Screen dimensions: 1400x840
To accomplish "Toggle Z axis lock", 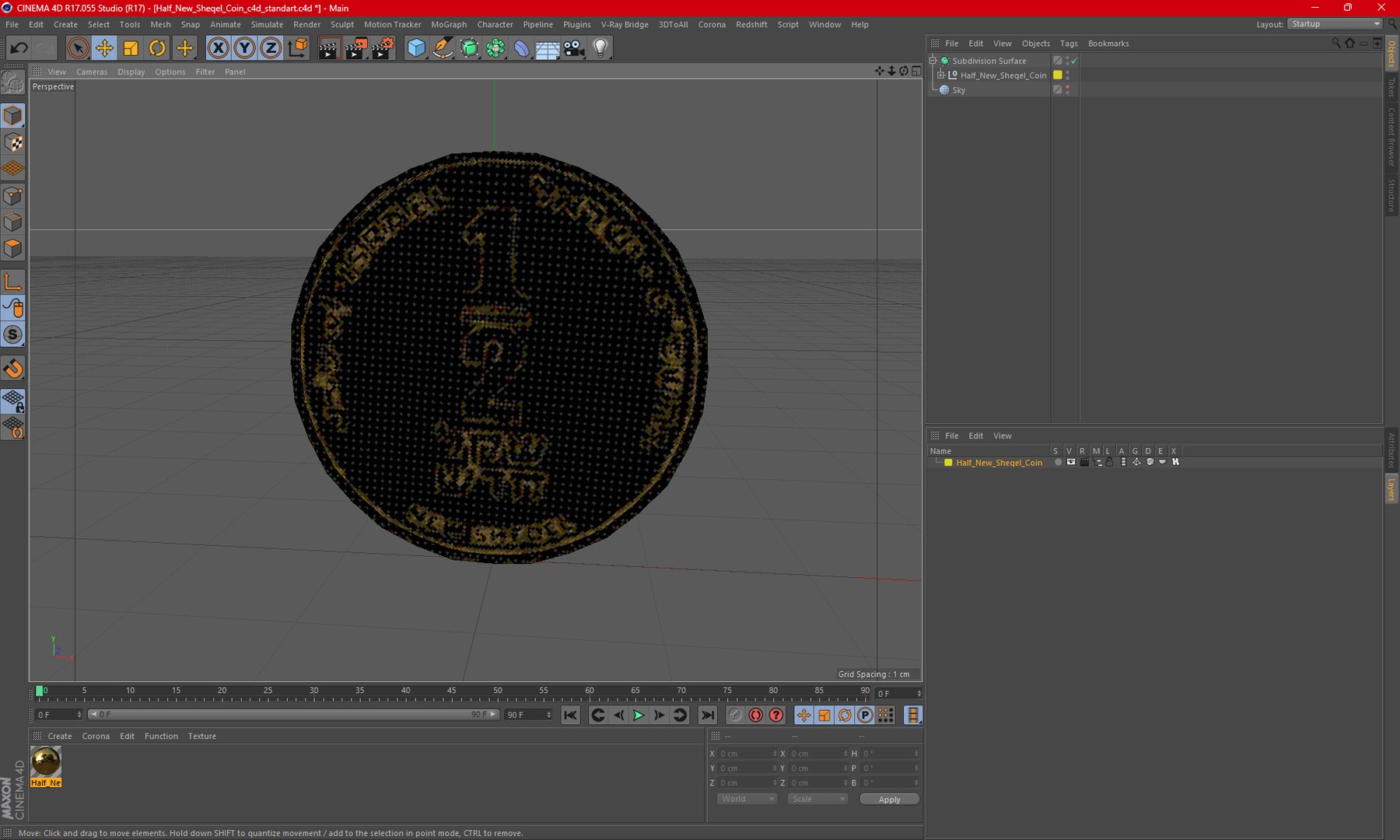I will tap(271, 48).
